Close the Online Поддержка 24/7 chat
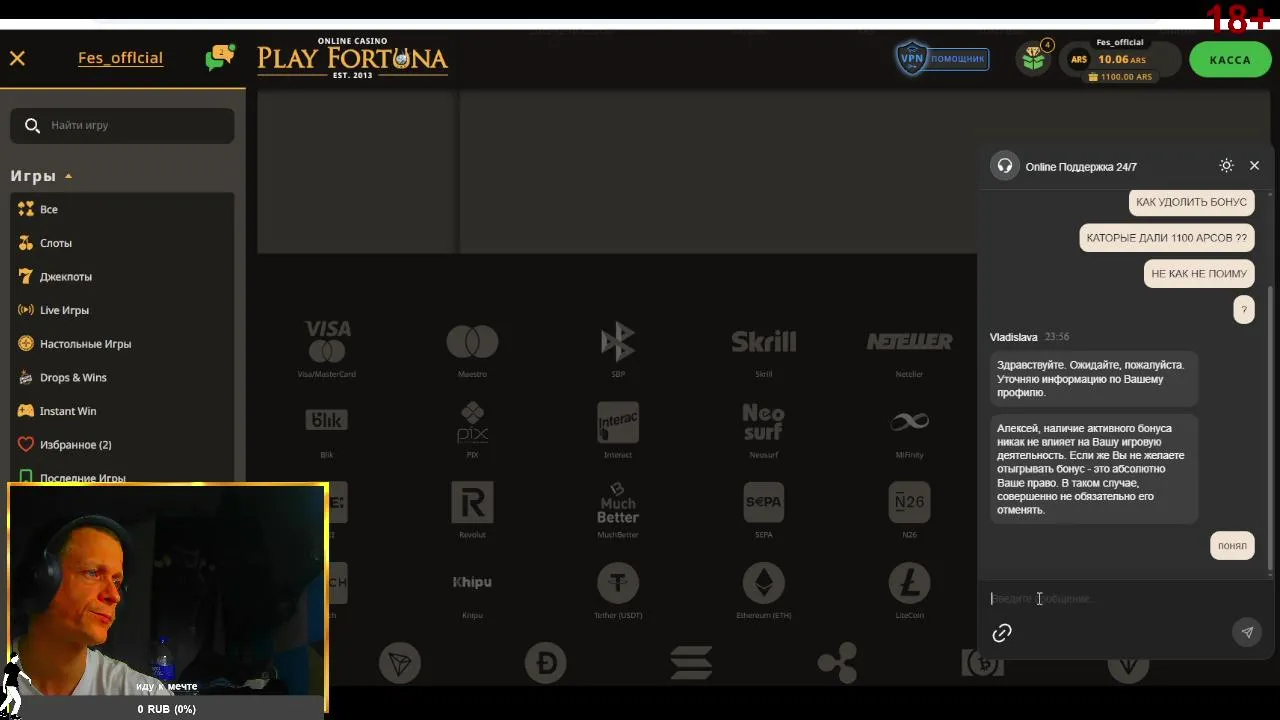Screen dimensions: 1280x720 [x=1254, y=166]
